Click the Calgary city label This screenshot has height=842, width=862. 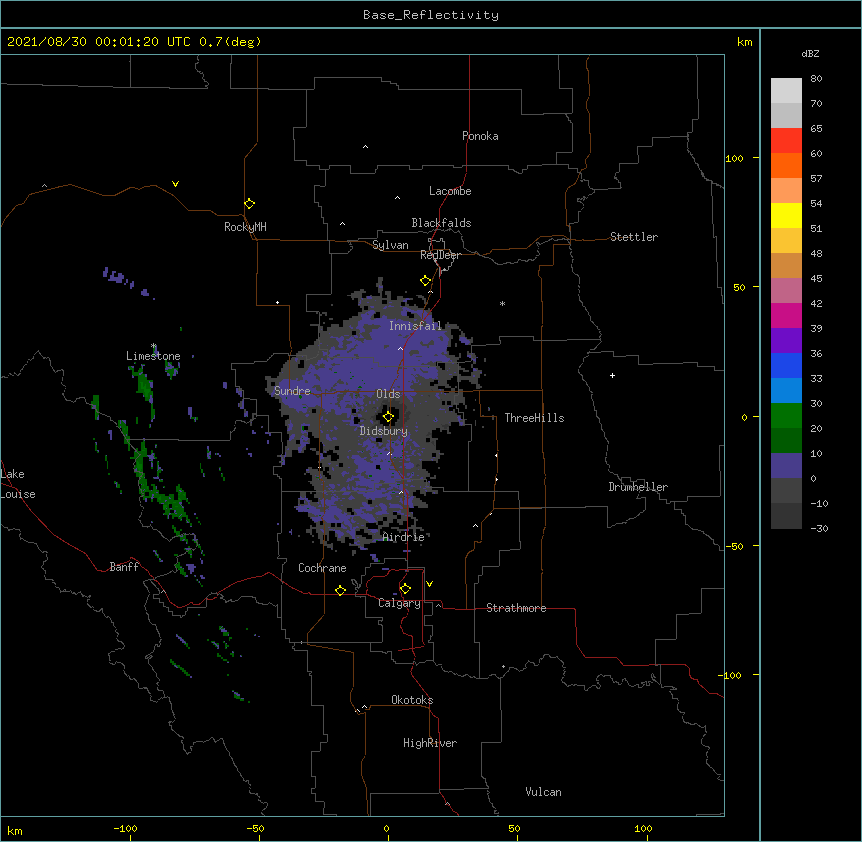coord(399,603)
